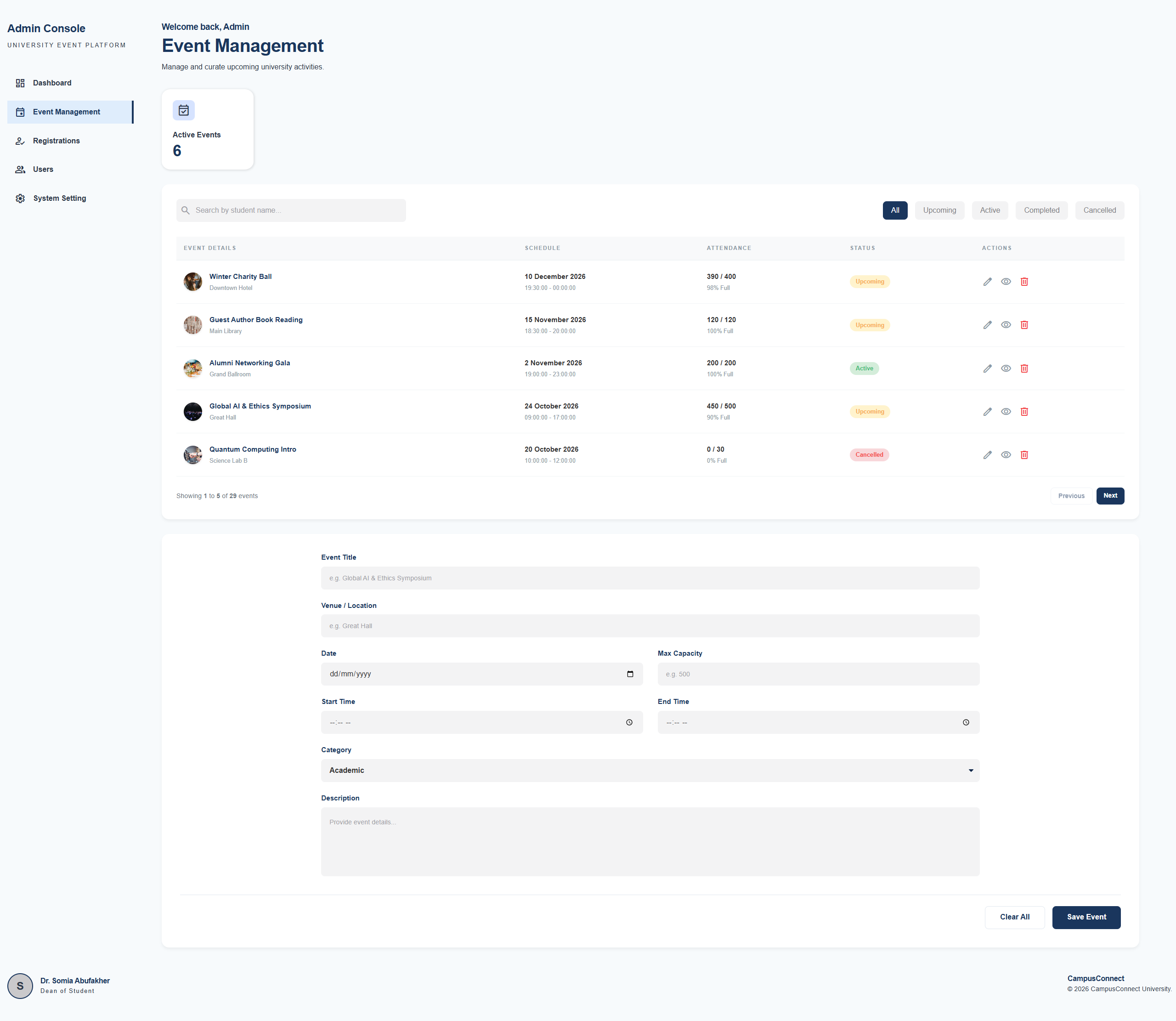Click the Active Events calendar icon

coord(183,110)
